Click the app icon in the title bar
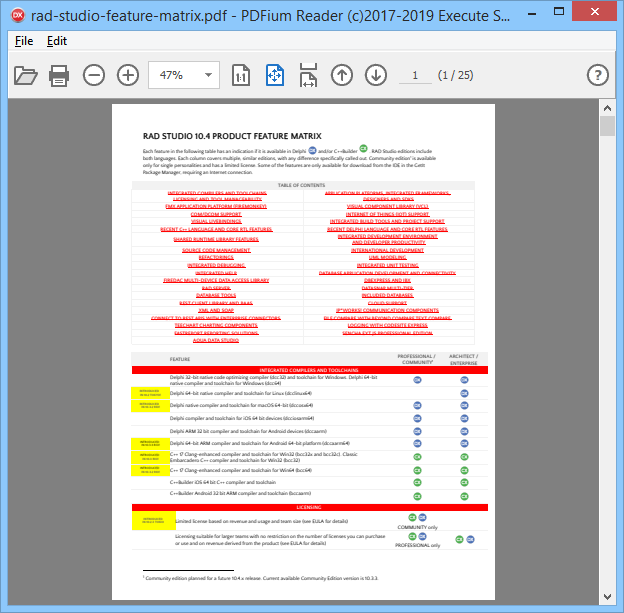 pyautogui.click(x=18, y=15)
